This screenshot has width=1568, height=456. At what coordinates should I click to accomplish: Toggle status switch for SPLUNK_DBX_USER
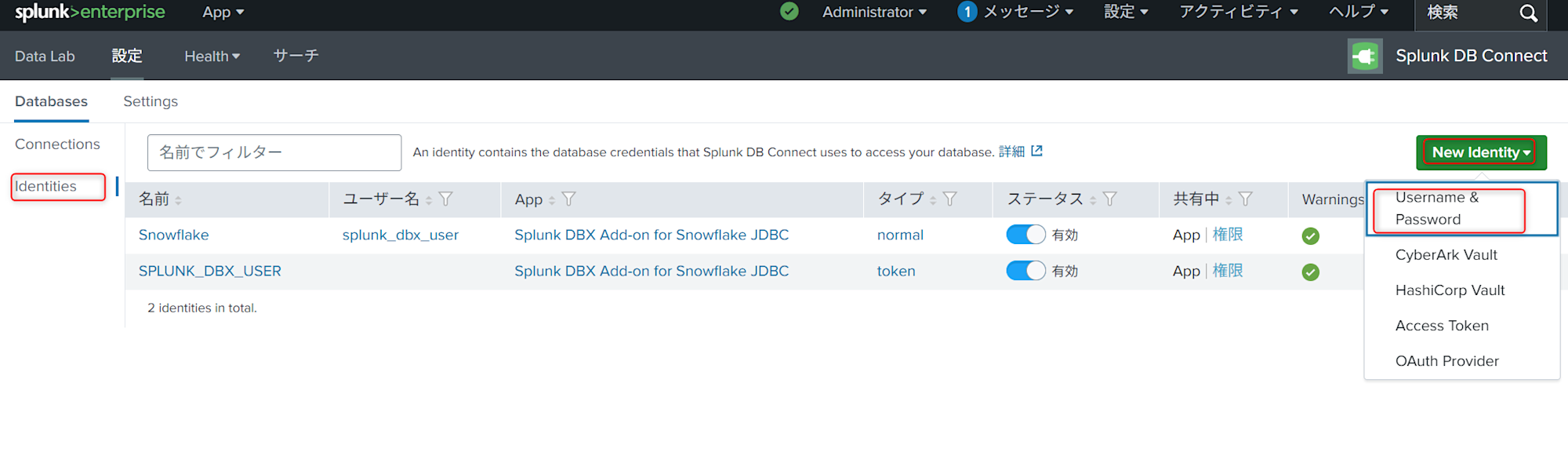click(x=1025, y=271)
